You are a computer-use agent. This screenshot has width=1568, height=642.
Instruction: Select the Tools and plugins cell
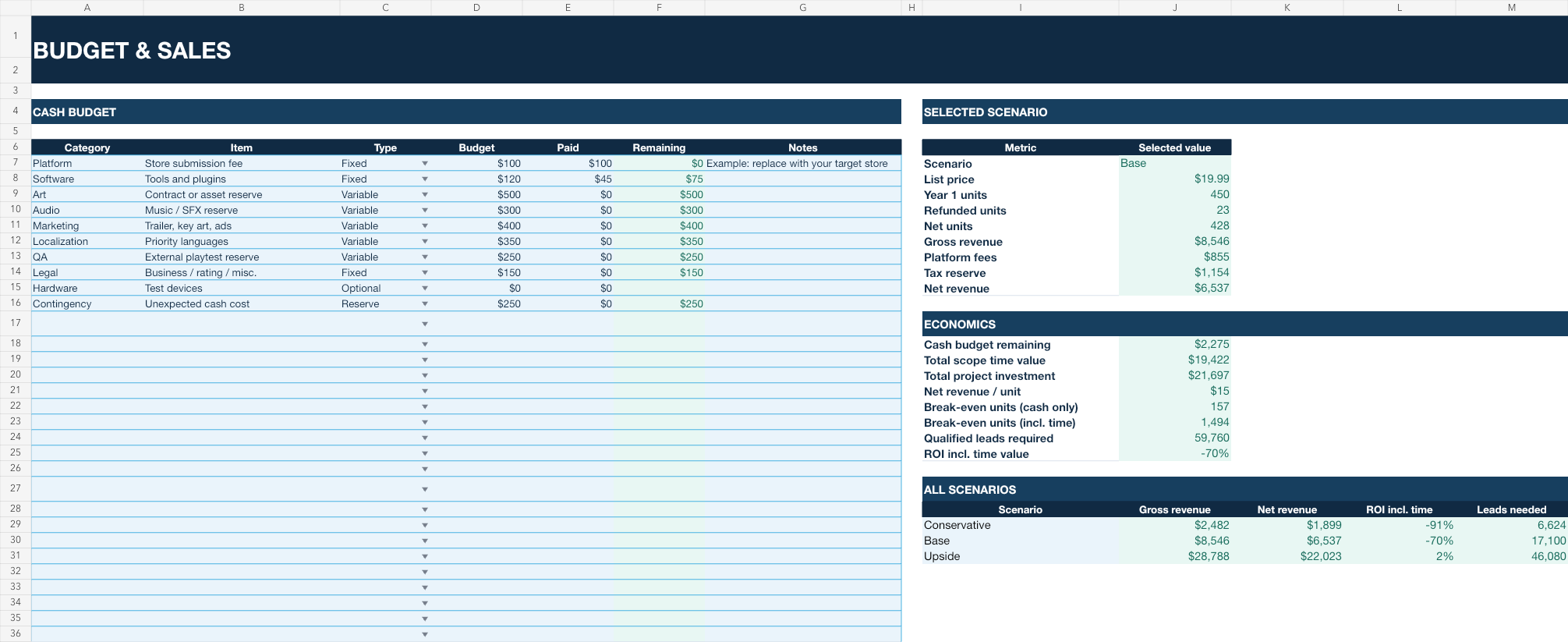[x=242, y=179]
